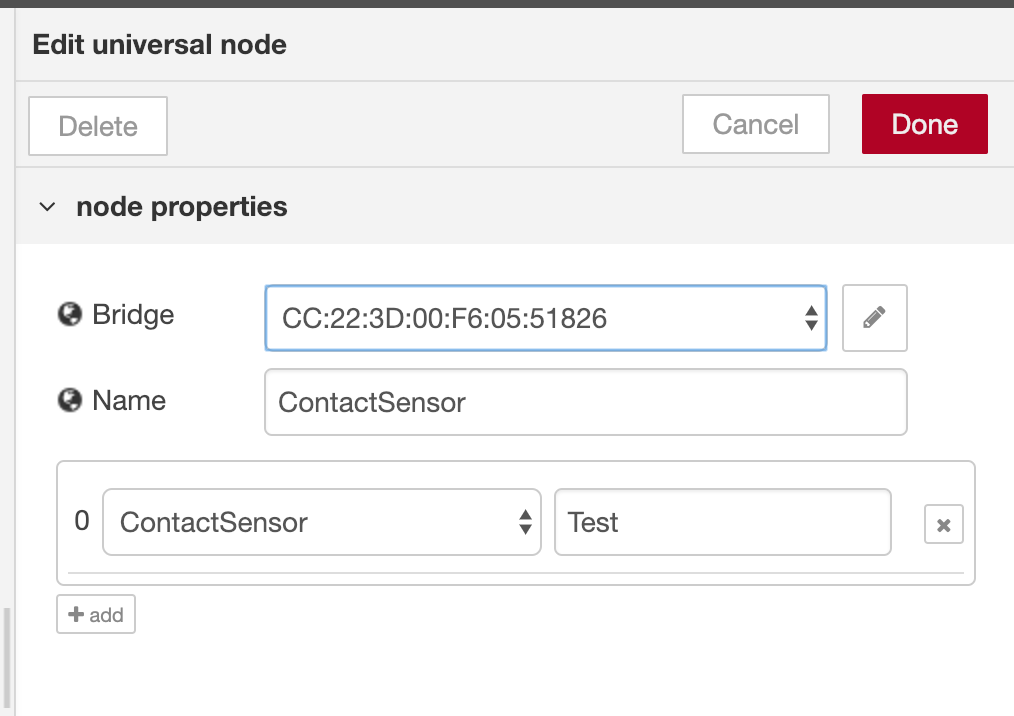Click the row index number 0

point(82,521)
